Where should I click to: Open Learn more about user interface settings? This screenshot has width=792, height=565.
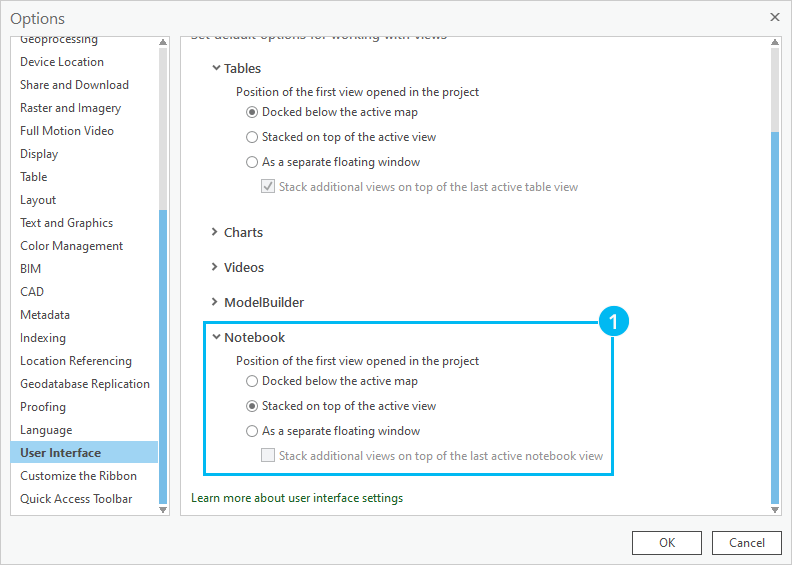pos(297,497)
